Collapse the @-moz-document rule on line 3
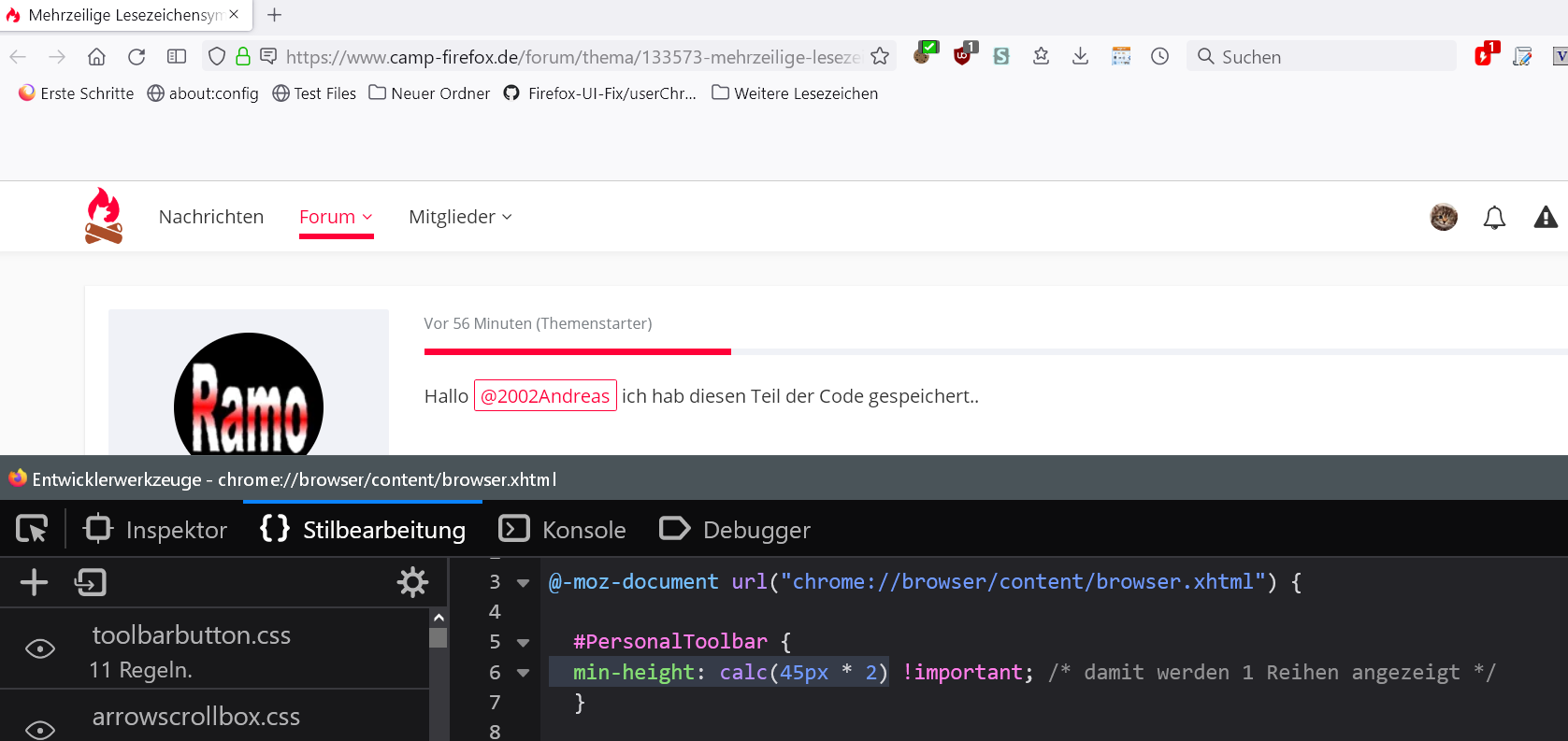The image size is (1568, 741). (524, 582)
